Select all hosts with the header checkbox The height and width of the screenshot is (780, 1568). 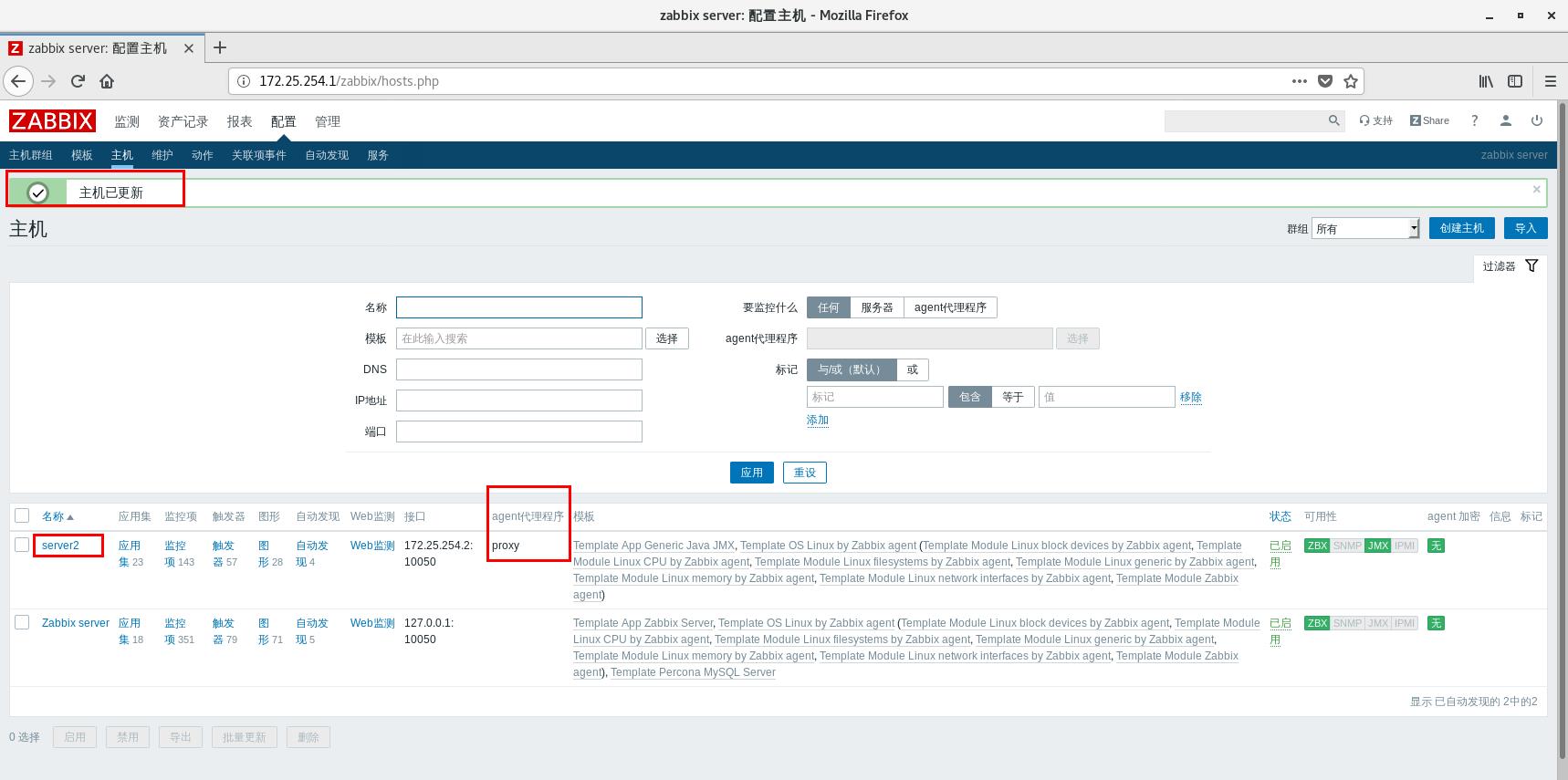[x=22, y=515]
